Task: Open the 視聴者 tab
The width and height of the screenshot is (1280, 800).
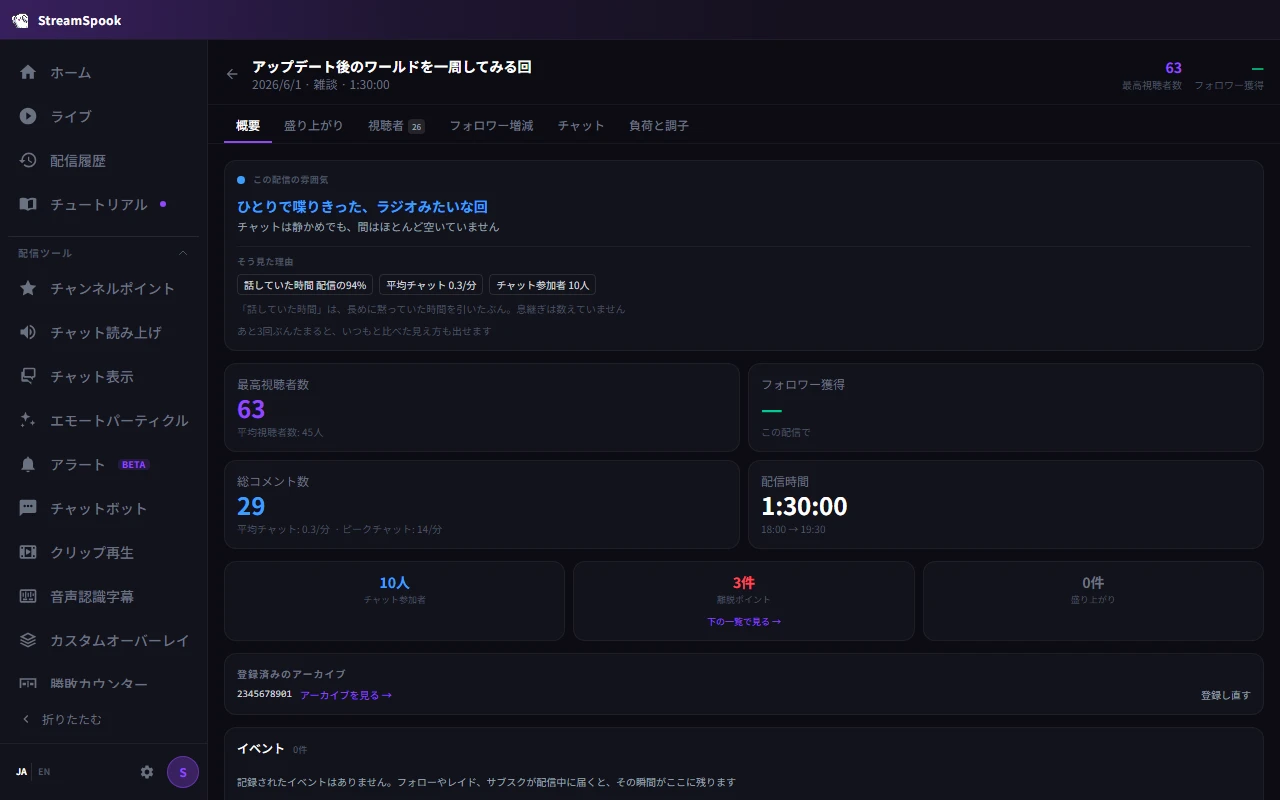Action: pos(396,126)
